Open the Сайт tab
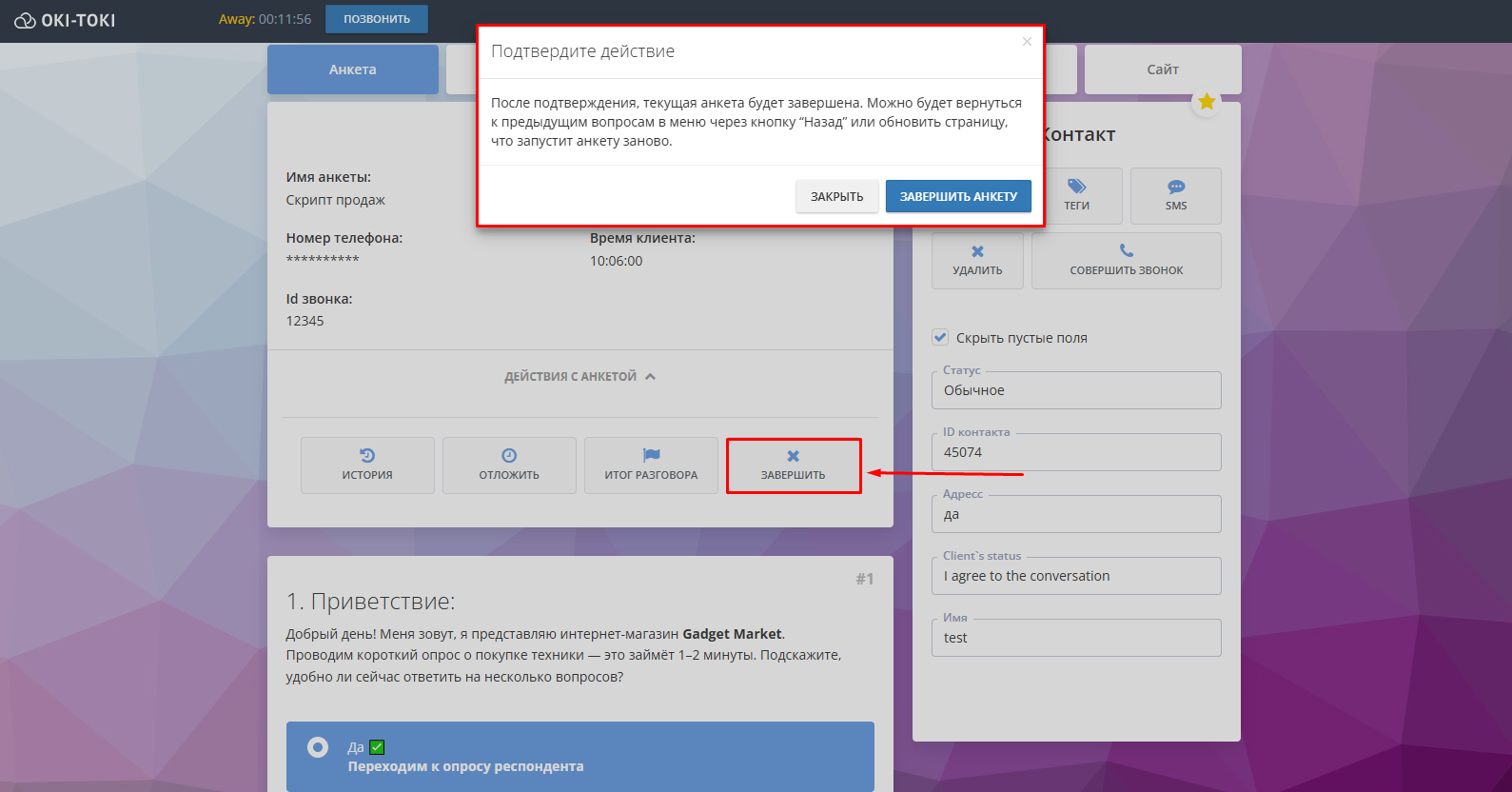Screen dimensions: 1512x792 point(1162,69)
